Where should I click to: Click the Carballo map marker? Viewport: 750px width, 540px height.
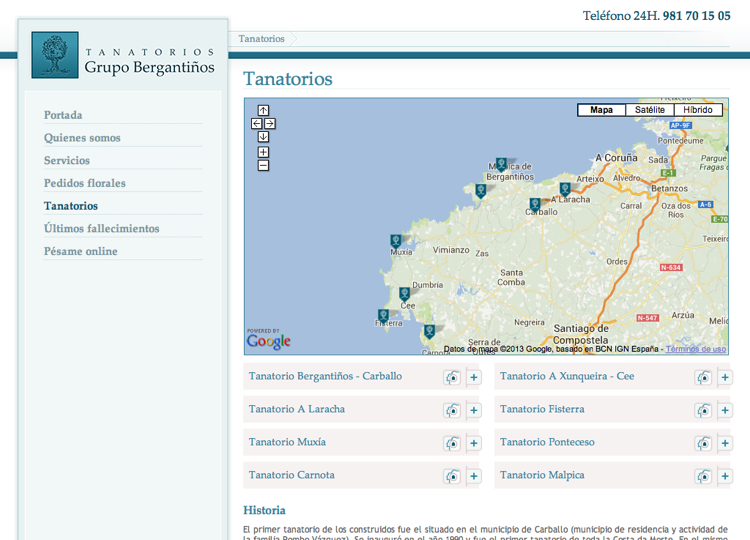pos(535,205)
